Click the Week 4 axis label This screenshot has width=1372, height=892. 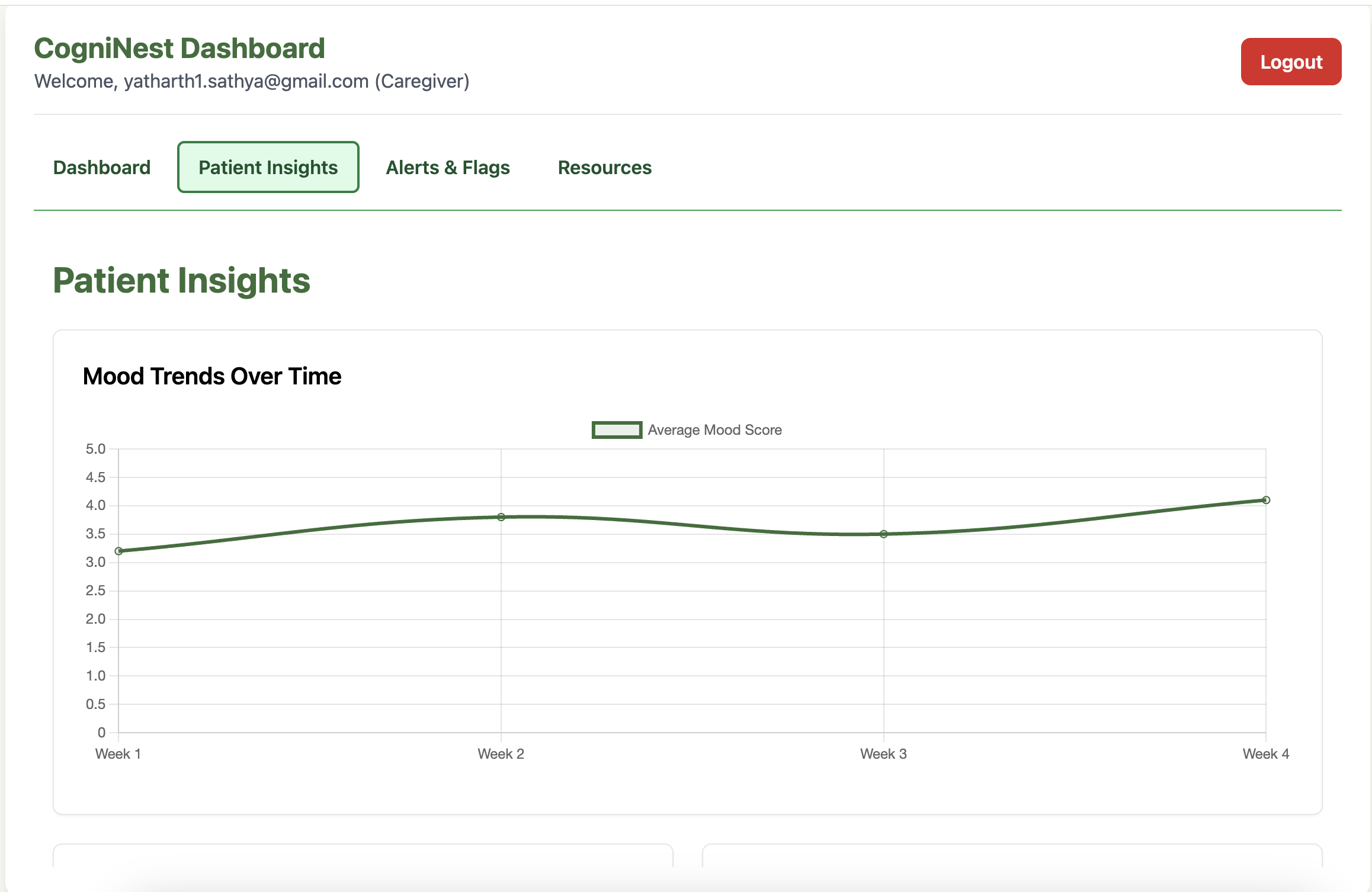[x=1265, y=753]
